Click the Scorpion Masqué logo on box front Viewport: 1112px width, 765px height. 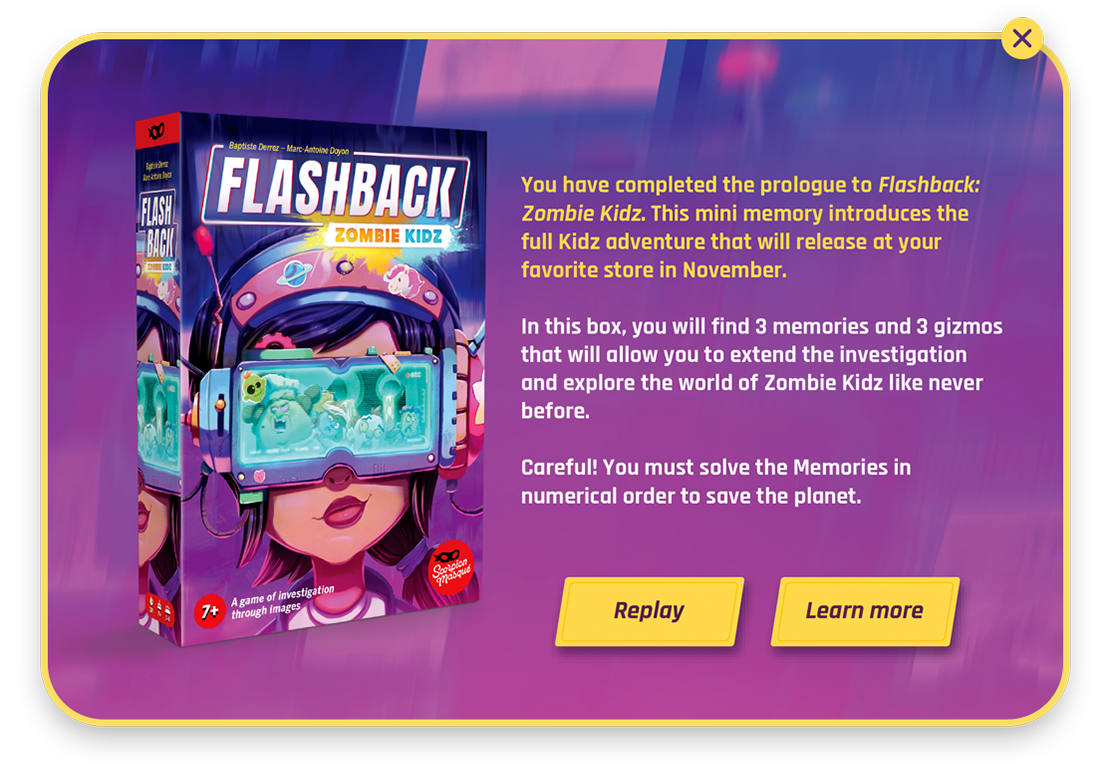click(451, 566)
